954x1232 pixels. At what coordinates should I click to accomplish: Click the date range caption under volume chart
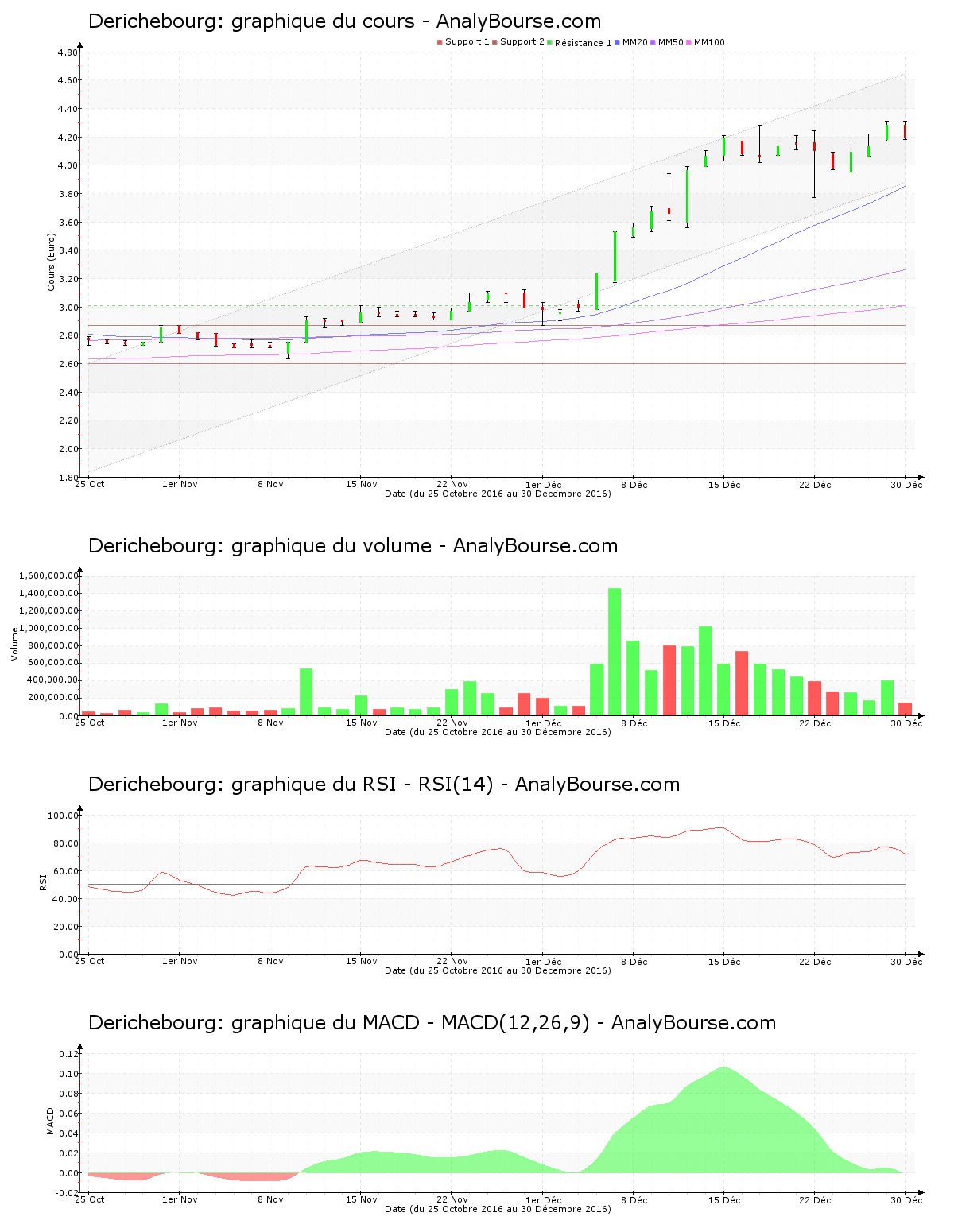click(498, 732)
